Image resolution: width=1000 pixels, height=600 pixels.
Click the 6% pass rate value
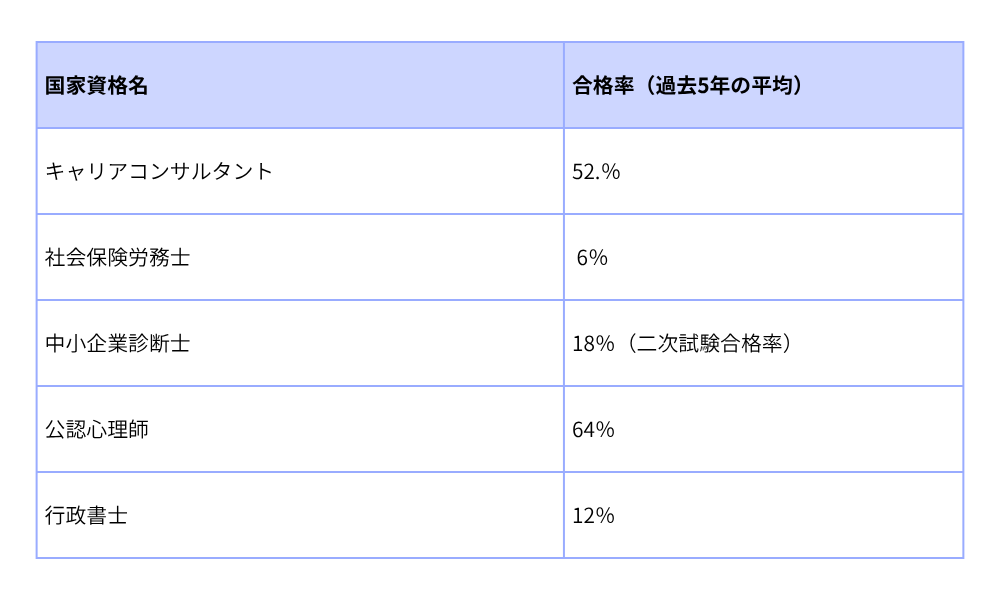click(x=592, y=258)
